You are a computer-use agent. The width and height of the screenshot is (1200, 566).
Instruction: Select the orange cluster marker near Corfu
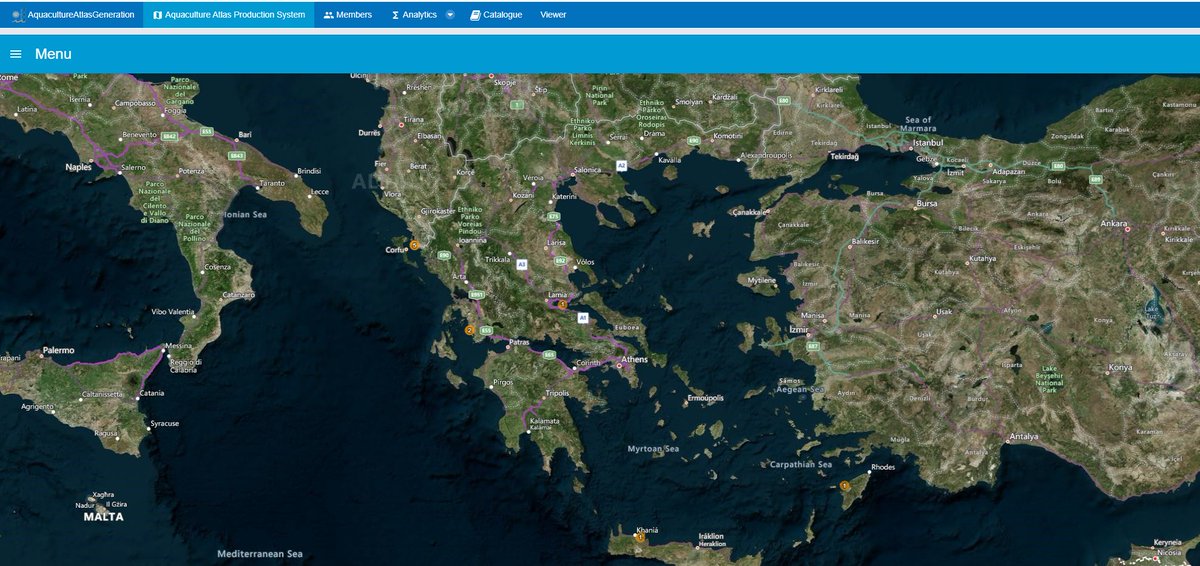click(x=414, y=244)
